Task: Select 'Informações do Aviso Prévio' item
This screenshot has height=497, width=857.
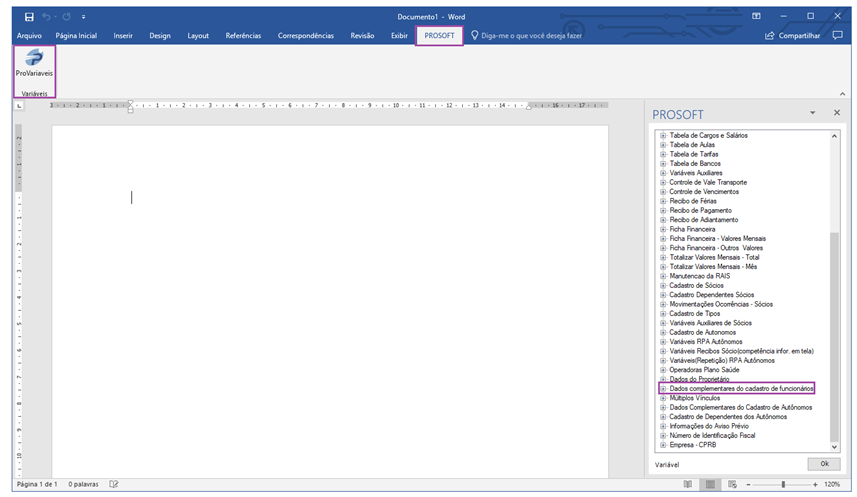Action: click(x=709, y=426)
